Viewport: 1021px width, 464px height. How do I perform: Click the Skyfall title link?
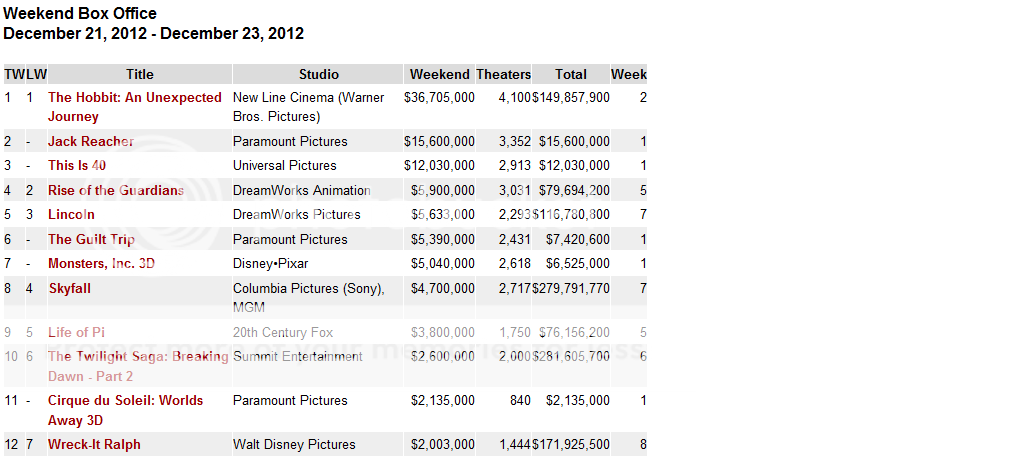tap(70, 289)
